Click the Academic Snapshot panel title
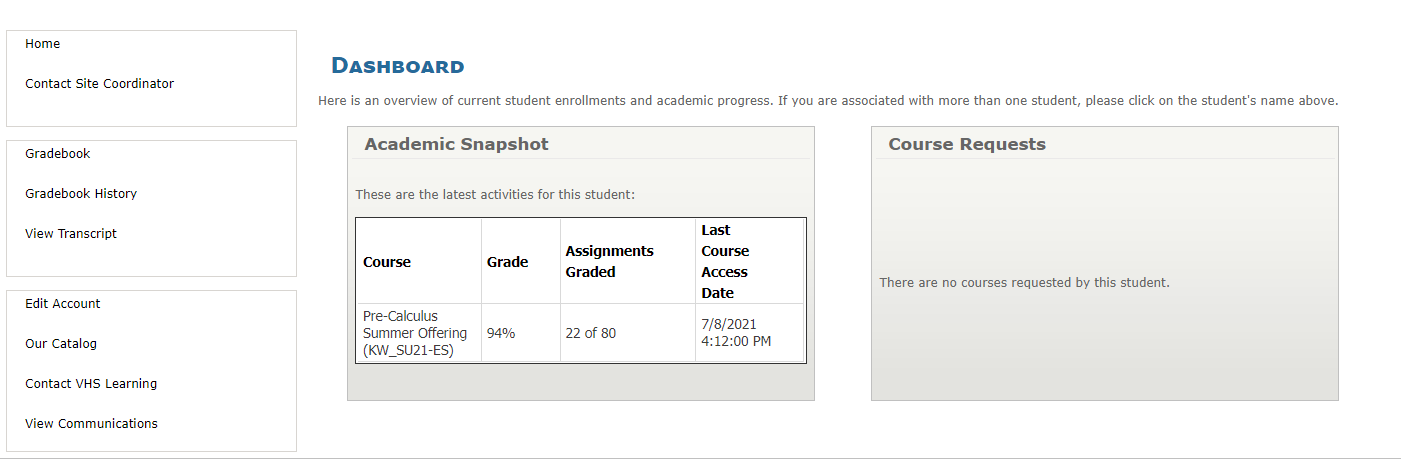The width and height of the screenshot is (1401, 460). [456, 144]
